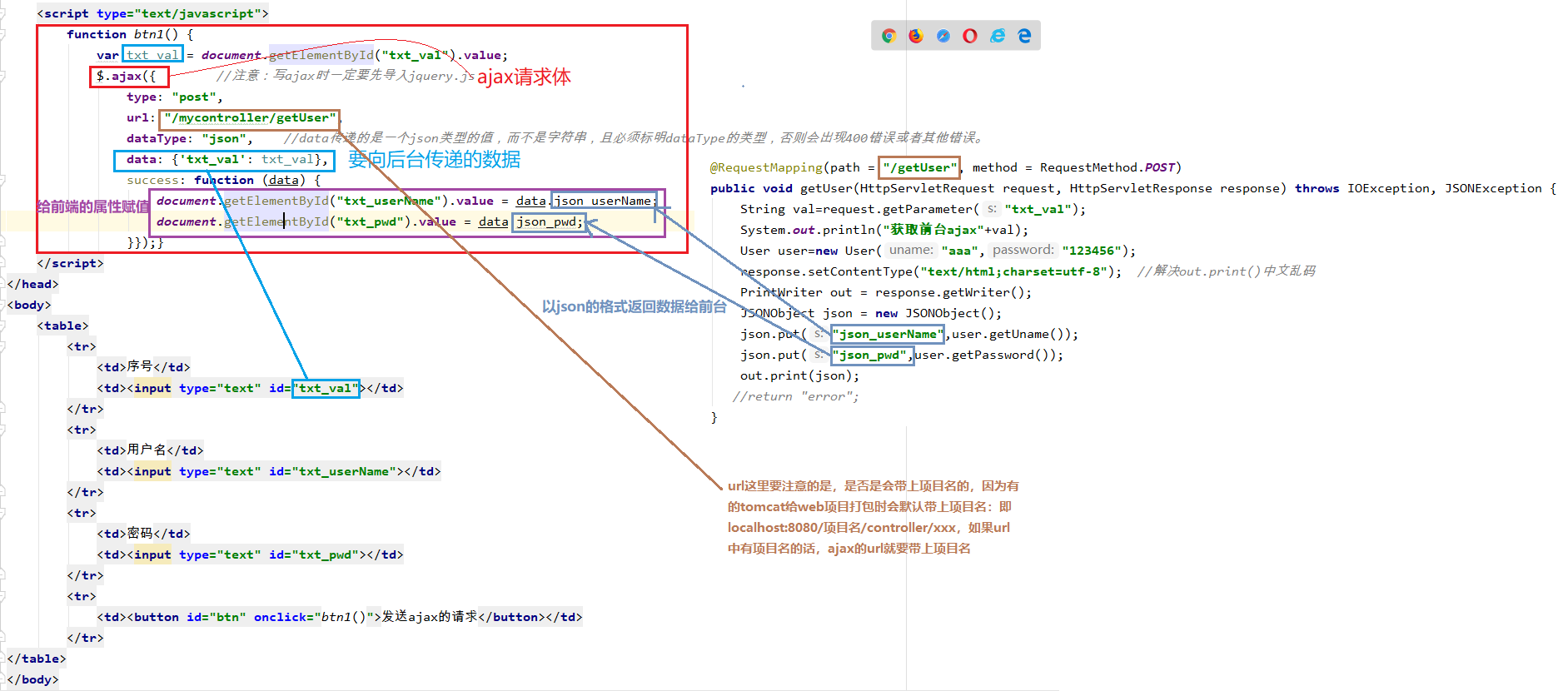
Task: Click the "/getUser" path string
Action: (920, 168)
